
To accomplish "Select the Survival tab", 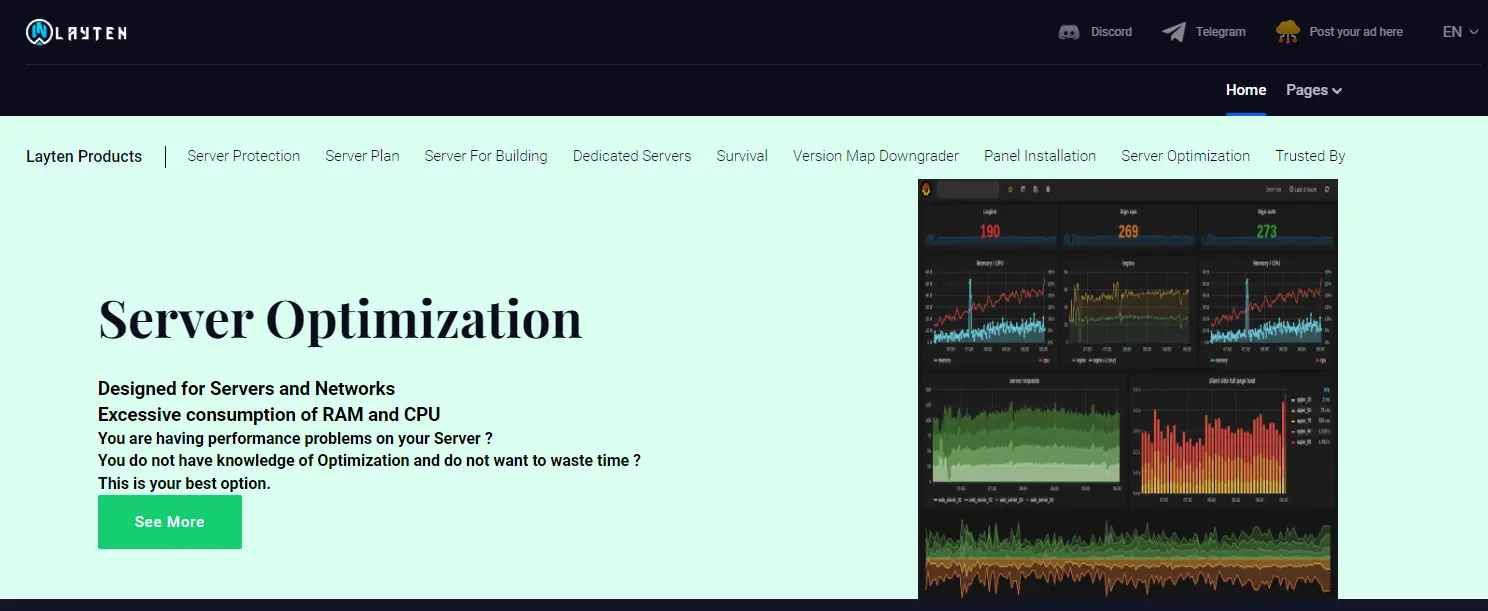I will tap(742, 156).
